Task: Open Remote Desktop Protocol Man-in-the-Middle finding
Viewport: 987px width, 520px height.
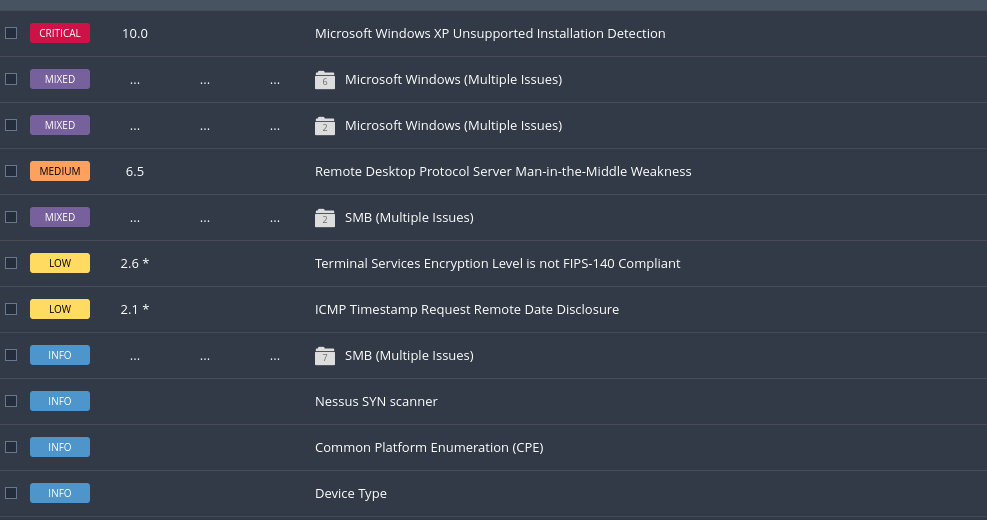Action: point(503,172)
